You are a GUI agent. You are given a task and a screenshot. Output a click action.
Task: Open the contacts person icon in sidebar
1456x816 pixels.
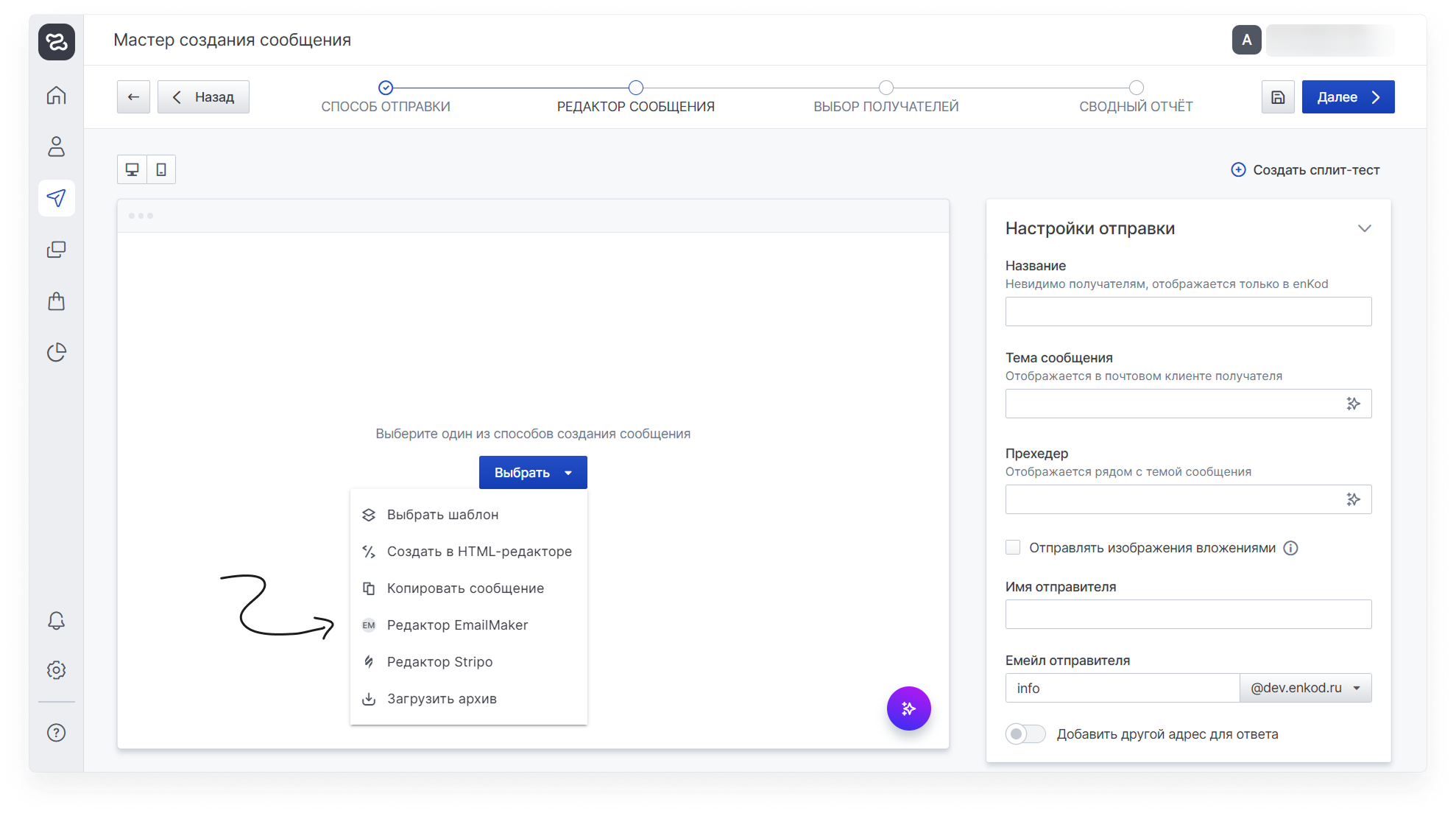(x=57, y=147)
